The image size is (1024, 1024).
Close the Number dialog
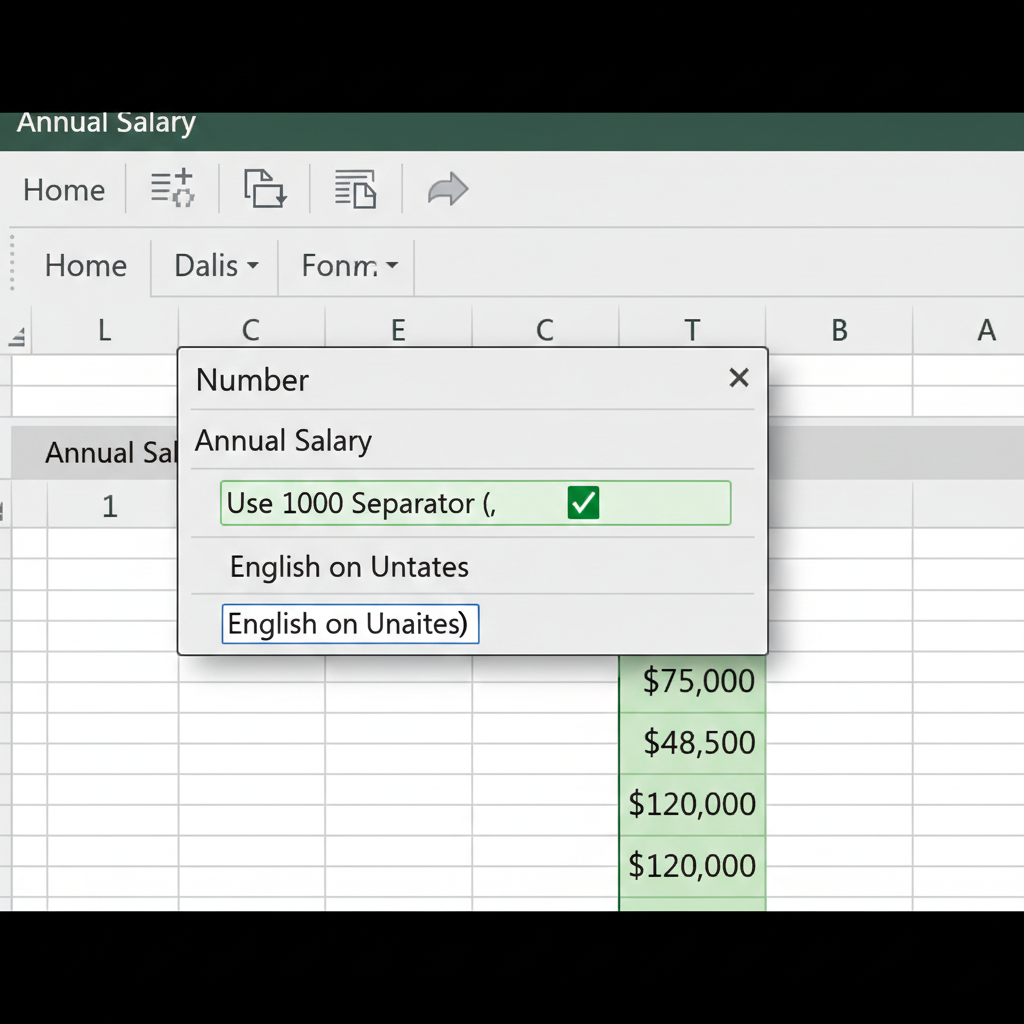739,378
